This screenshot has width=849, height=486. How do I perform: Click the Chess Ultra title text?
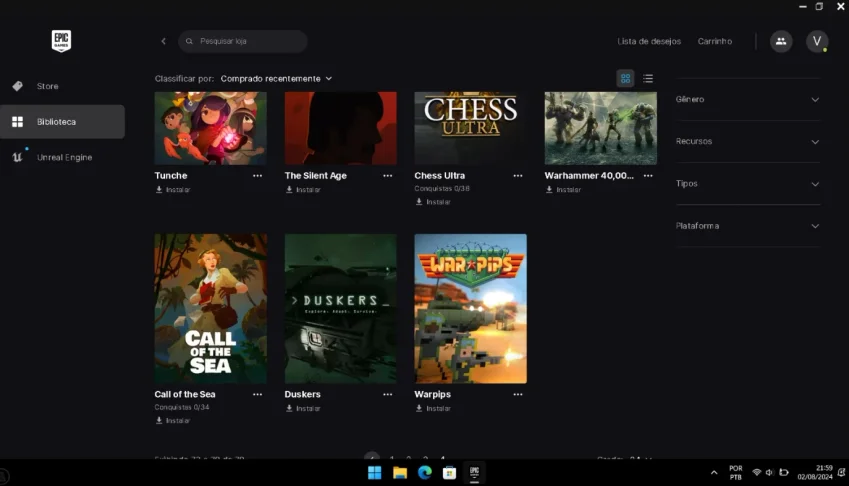[x=440, y=175]
